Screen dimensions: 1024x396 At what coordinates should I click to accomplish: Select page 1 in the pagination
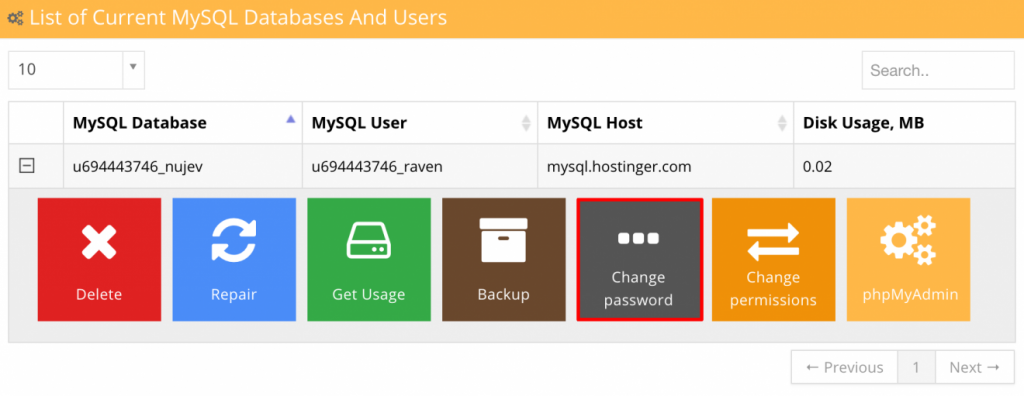(x=916, y=367)
